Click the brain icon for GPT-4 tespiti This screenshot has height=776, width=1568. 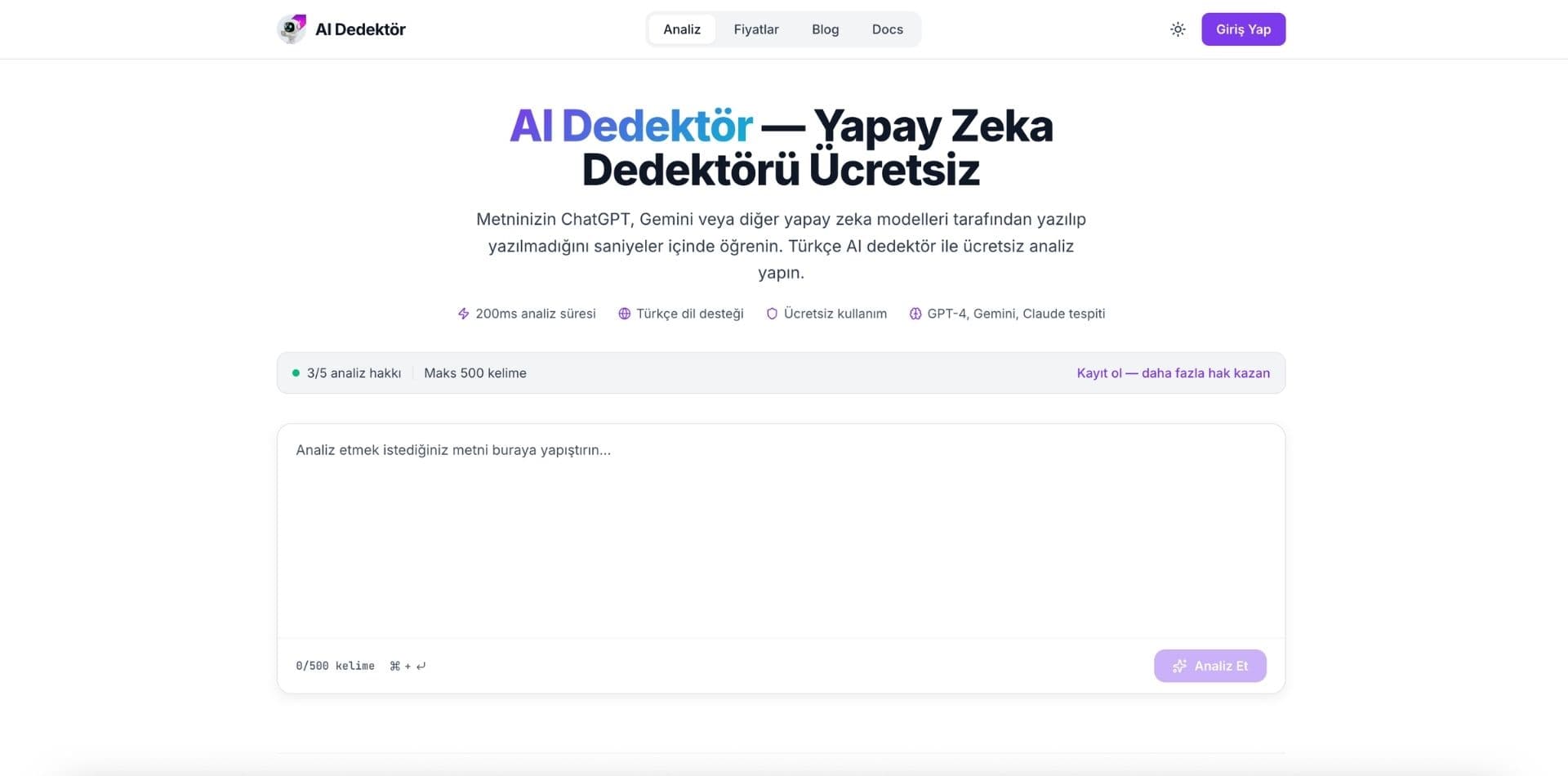[x=915, y=313]
